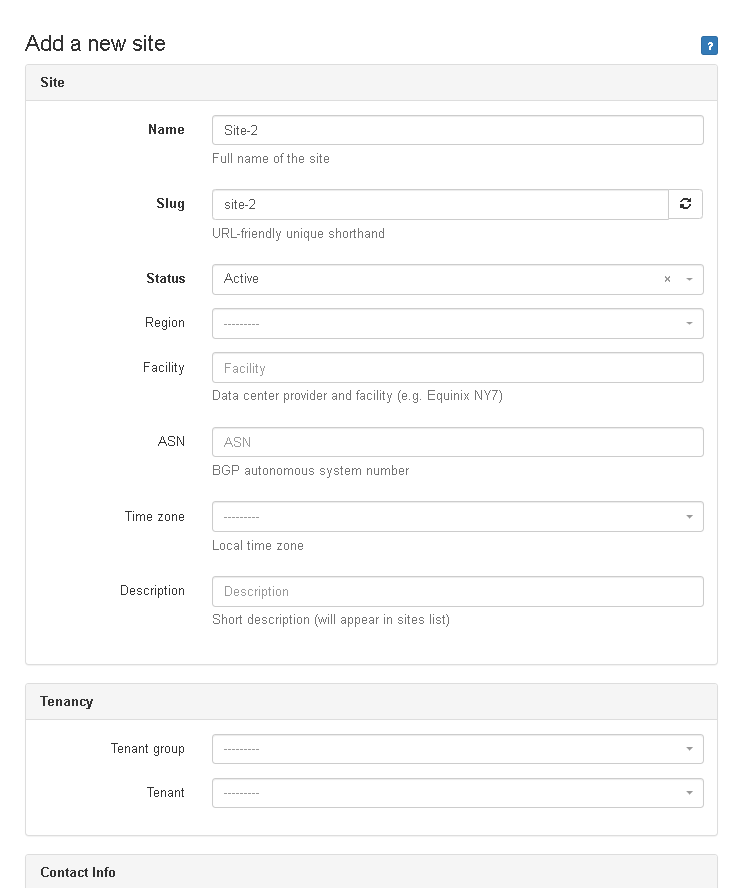Focus the Facility text field
The height and width of the screenshot is (888, 747).
click(x=457, y=368)
